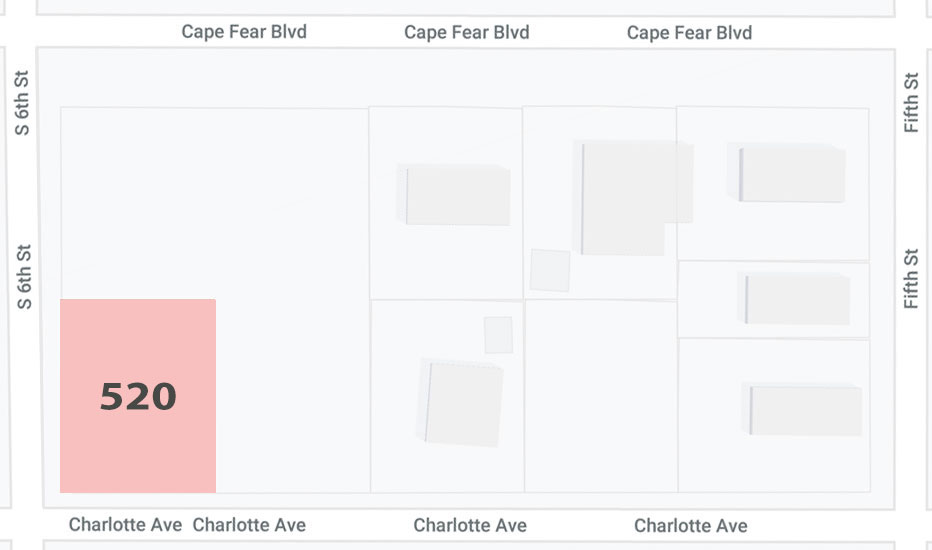Click the lower Fifth St label

tap(911, 279)
